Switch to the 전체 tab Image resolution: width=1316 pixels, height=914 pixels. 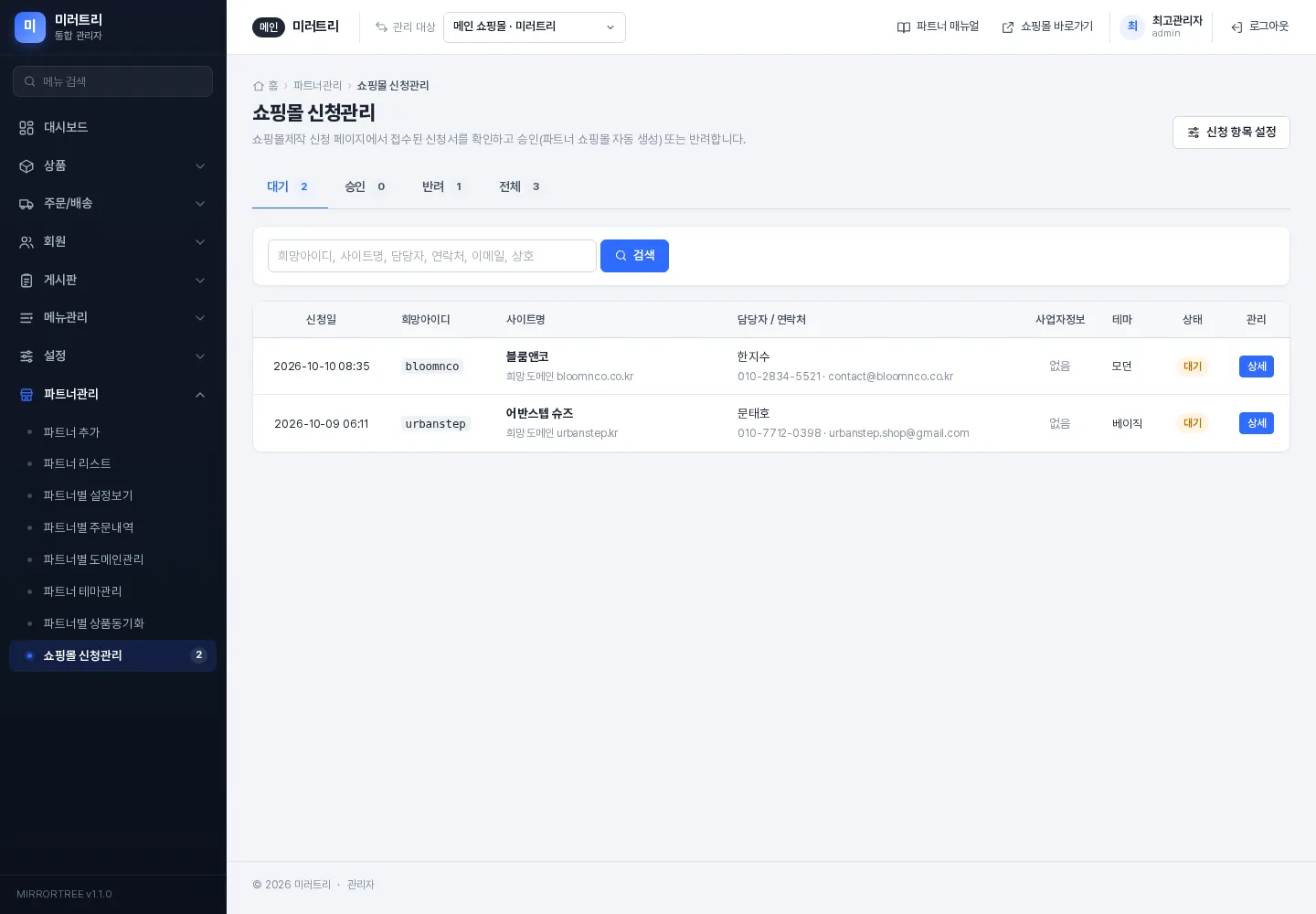pyautogui.click(x=521, y=186)
